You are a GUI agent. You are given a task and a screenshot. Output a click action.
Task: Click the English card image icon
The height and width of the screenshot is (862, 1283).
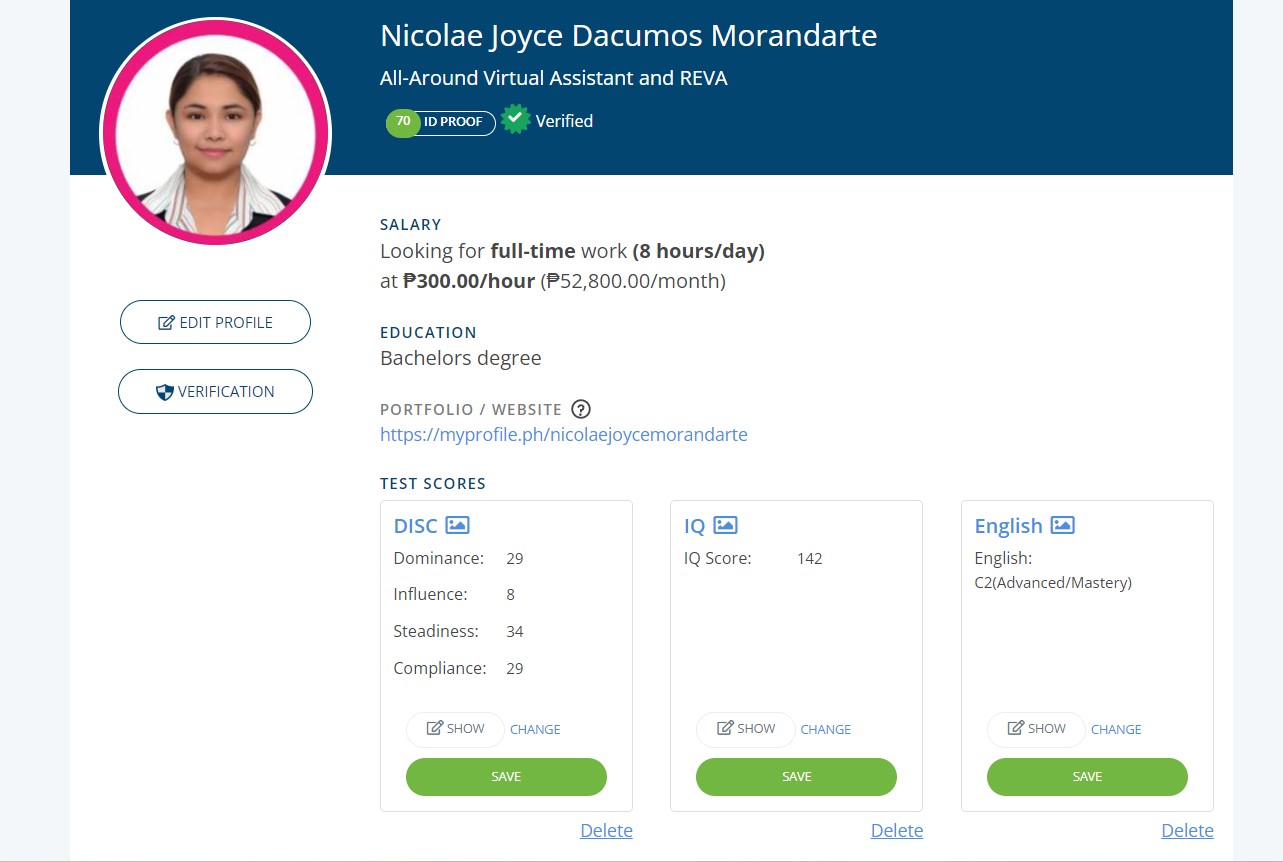pyautogui.click(x=1062, y=525)
